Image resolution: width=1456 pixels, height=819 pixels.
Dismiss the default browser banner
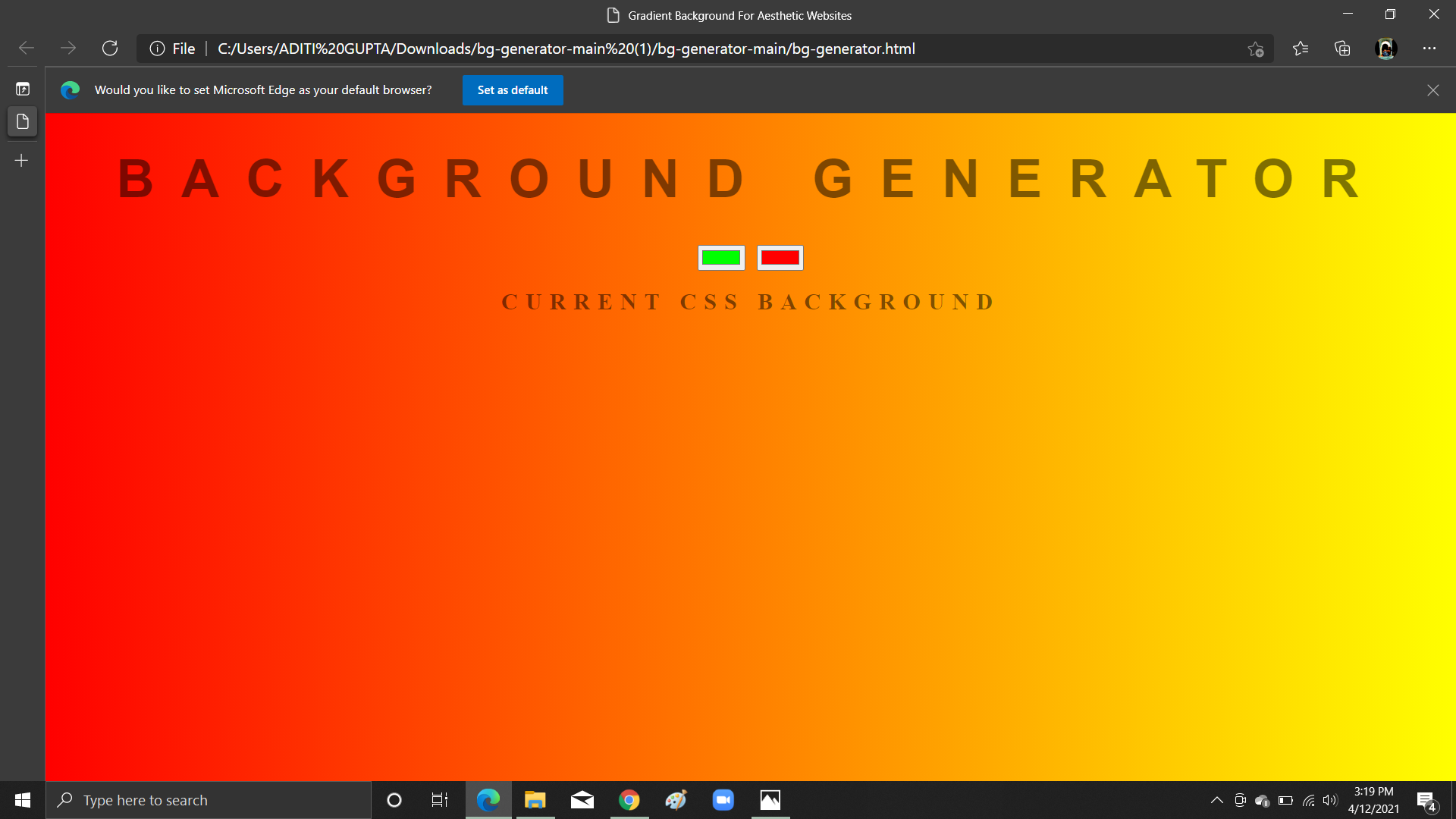tap(1433, 89)
